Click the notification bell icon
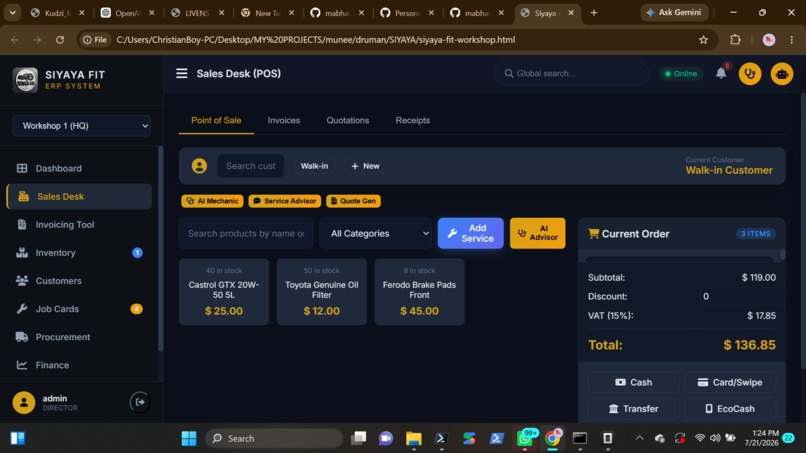 pos(721,74)
